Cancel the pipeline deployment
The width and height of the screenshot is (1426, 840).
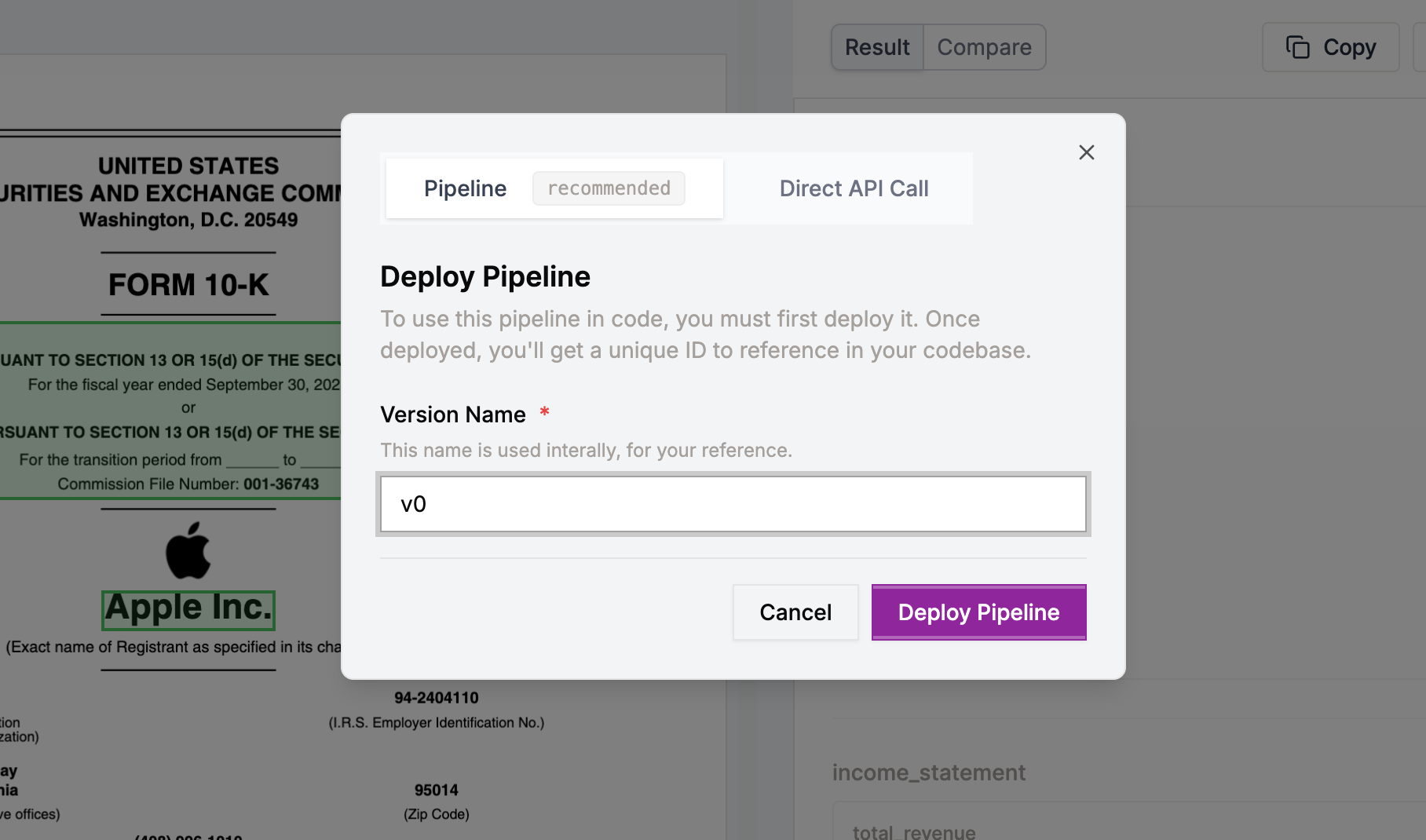click(795, 612)
